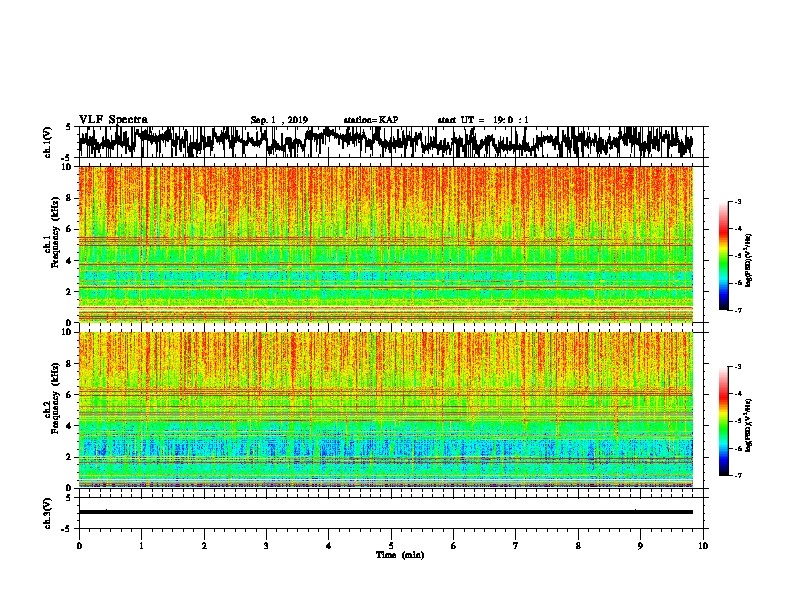The image size is (792, 612).
Task: Click time axis tick label "8"
Action: click(578, 546)
